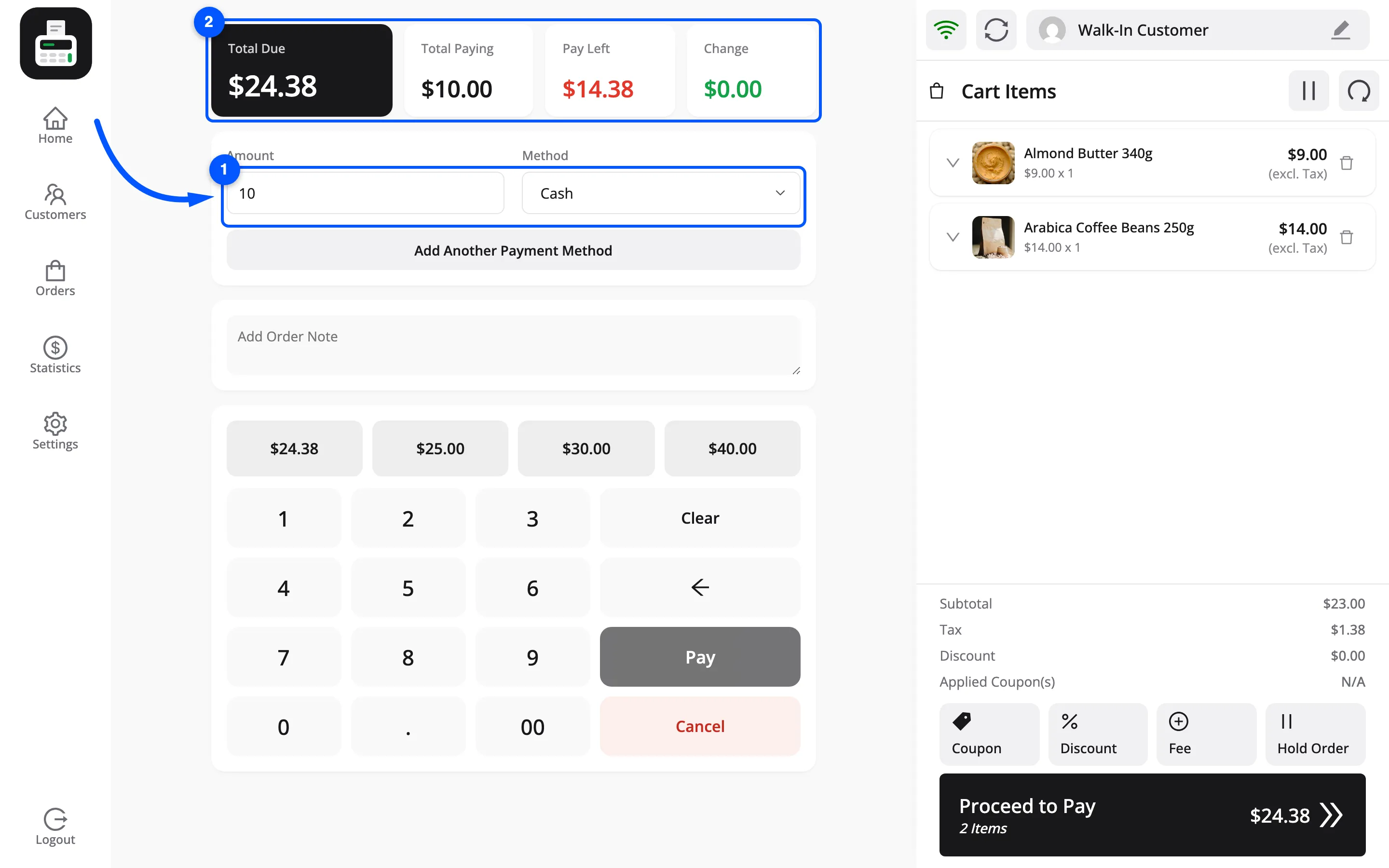Open the Statistics page
The width and height of the screenshot is (1389, 868).
tap(55, 355)
